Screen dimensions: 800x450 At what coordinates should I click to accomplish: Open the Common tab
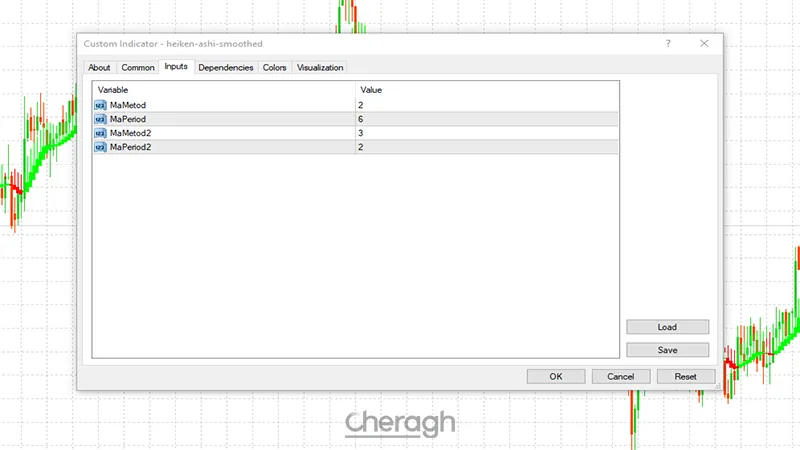point(138,68)
